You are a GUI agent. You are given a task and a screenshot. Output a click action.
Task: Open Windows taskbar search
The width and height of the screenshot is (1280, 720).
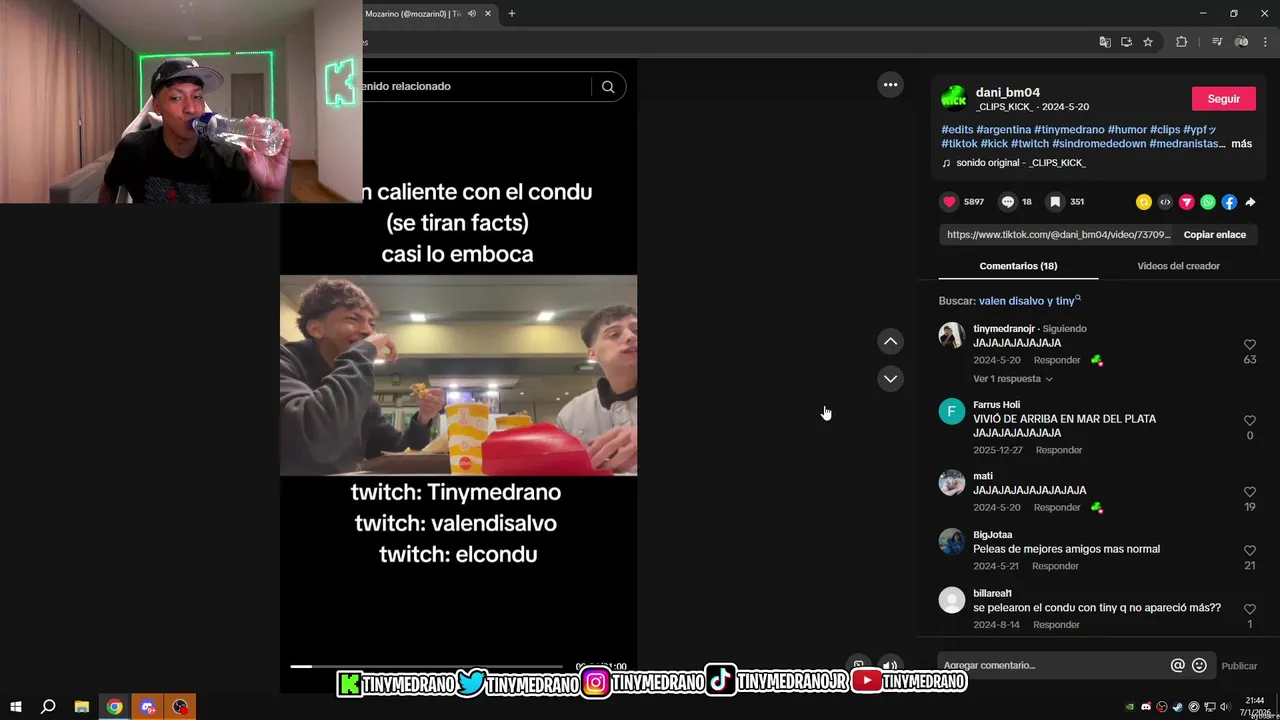[x=48, y=707]
